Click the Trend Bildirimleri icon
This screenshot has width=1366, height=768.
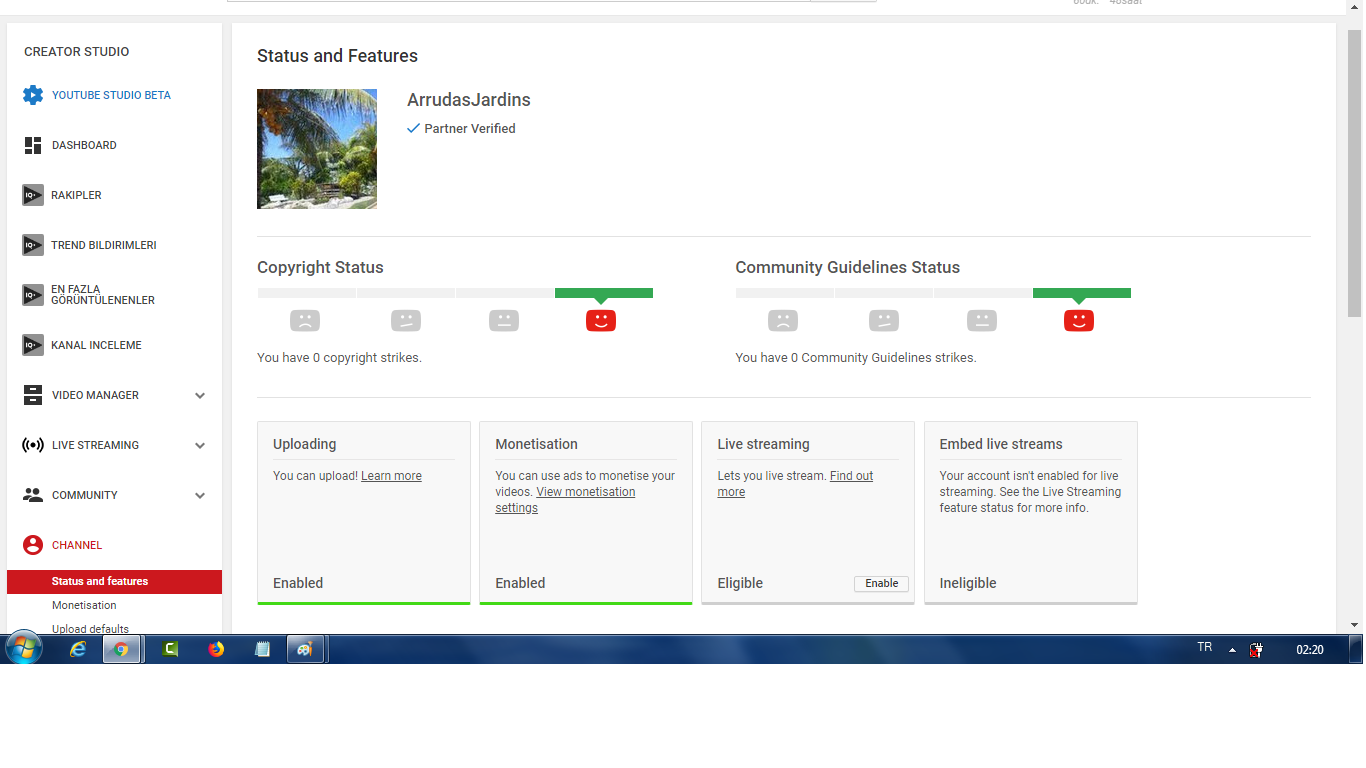coord(33,245)
